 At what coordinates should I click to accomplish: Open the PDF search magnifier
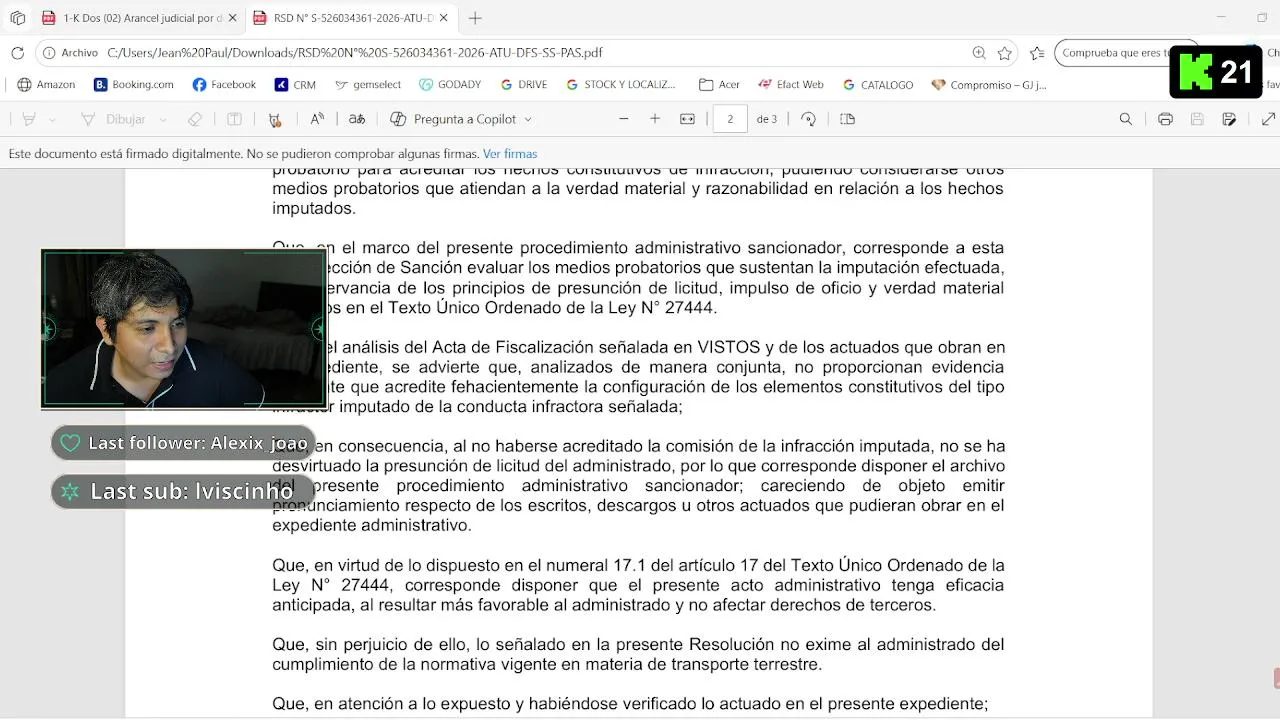tap(1126, 119)
